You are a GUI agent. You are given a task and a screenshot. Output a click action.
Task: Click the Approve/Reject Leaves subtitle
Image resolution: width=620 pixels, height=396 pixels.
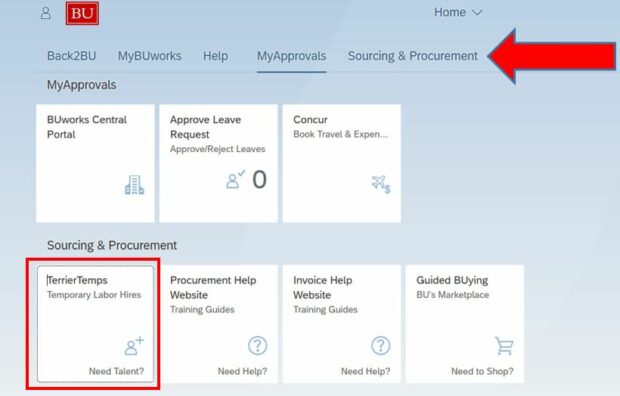pos(218,149)
